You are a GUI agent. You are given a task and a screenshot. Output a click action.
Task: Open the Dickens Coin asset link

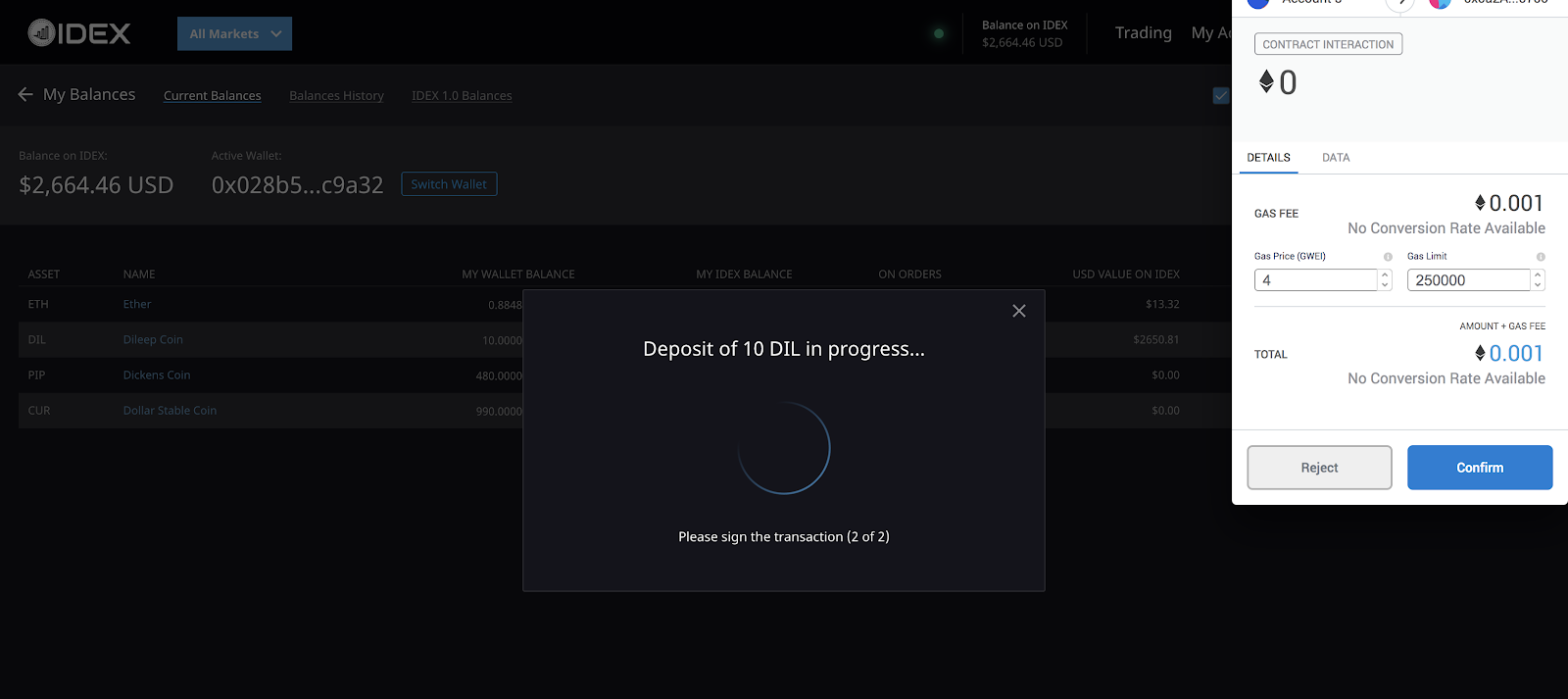[x=157, y=374]
